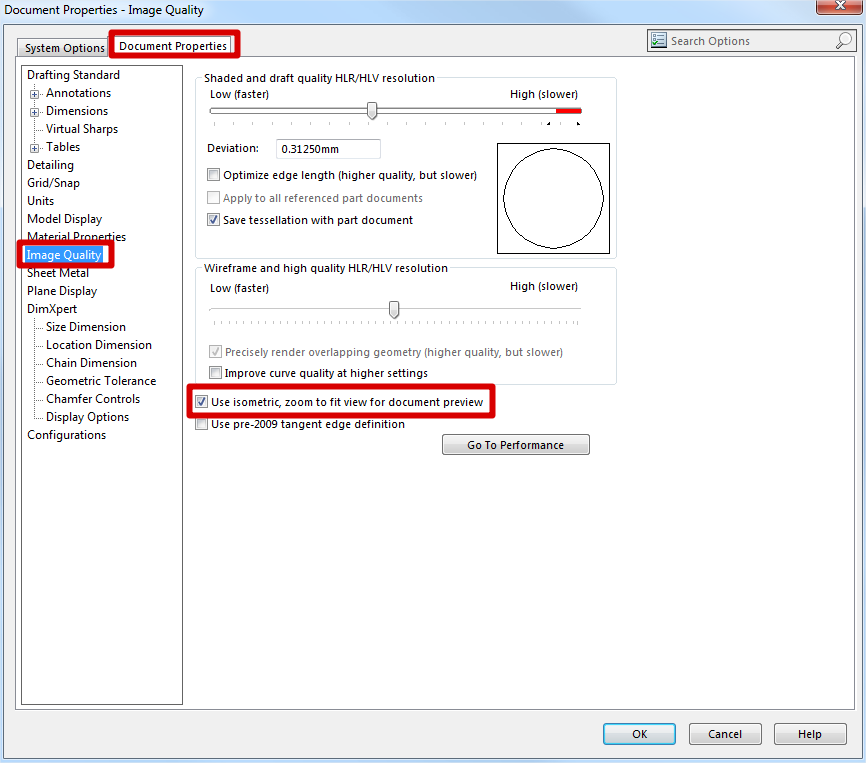Confirm settings with the OK button
The width and height of the screenshot is (866, 763).
coord(639,734)
